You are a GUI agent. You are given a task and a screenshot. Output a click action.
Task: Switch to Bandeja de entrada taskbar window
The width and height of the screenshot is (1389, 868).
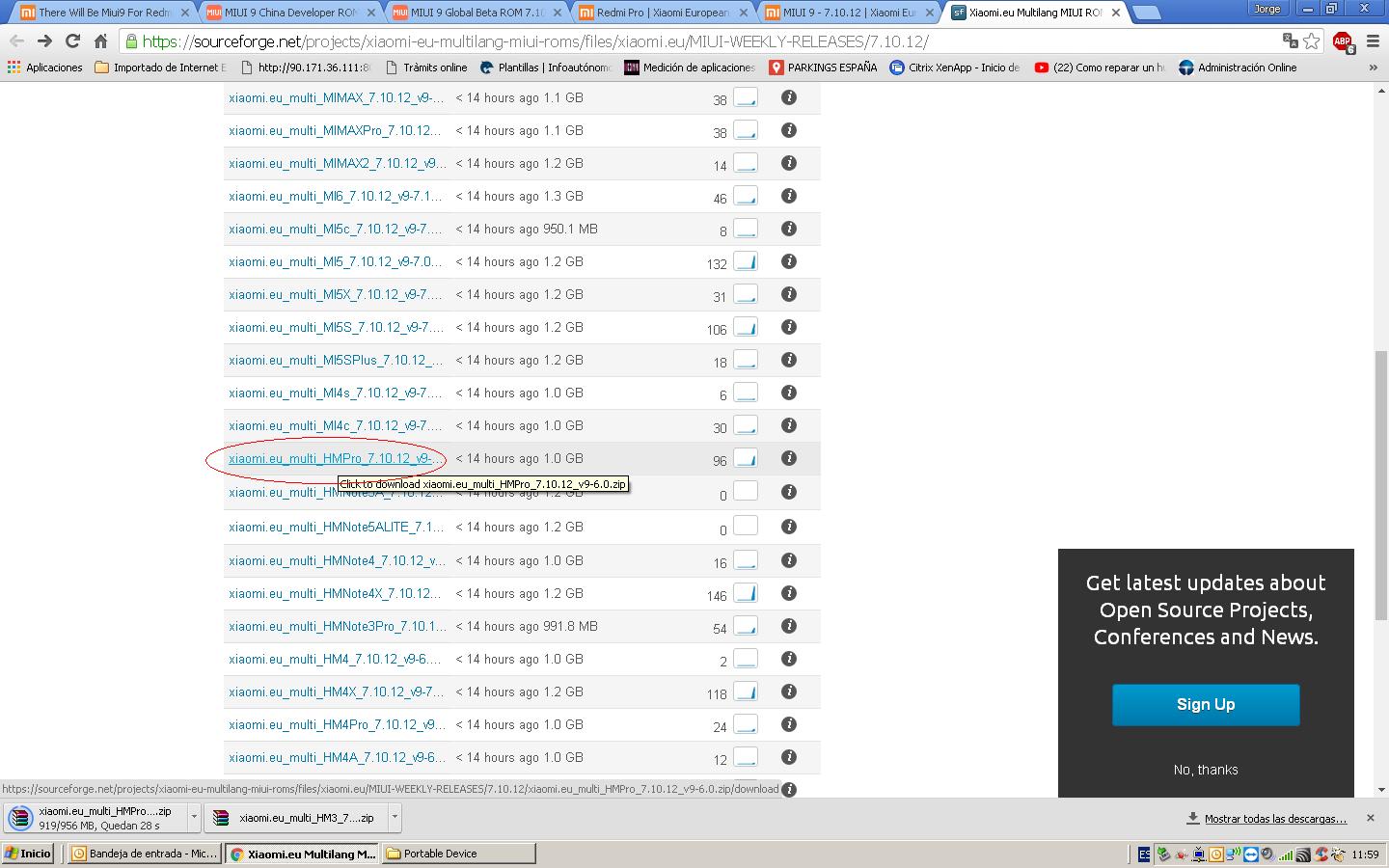(x=145, y=854)
